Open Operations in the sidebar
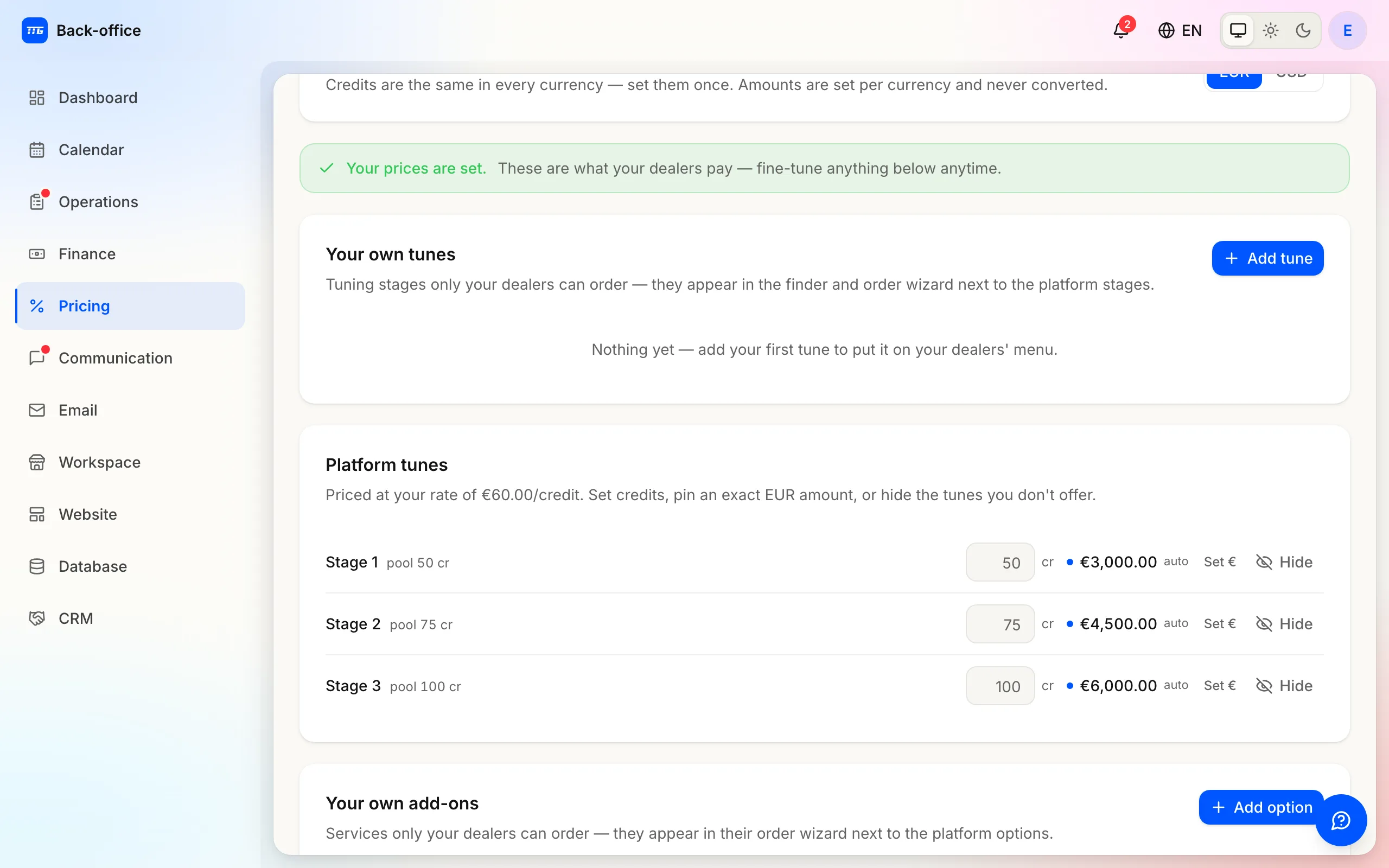 130,202
